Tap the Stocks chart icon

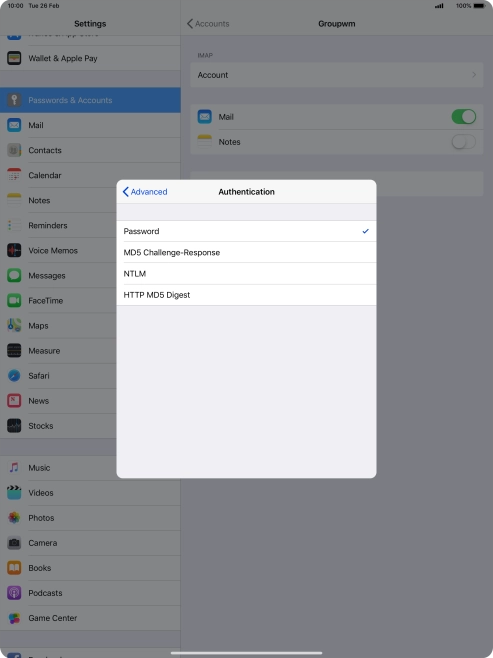point(14,426)
